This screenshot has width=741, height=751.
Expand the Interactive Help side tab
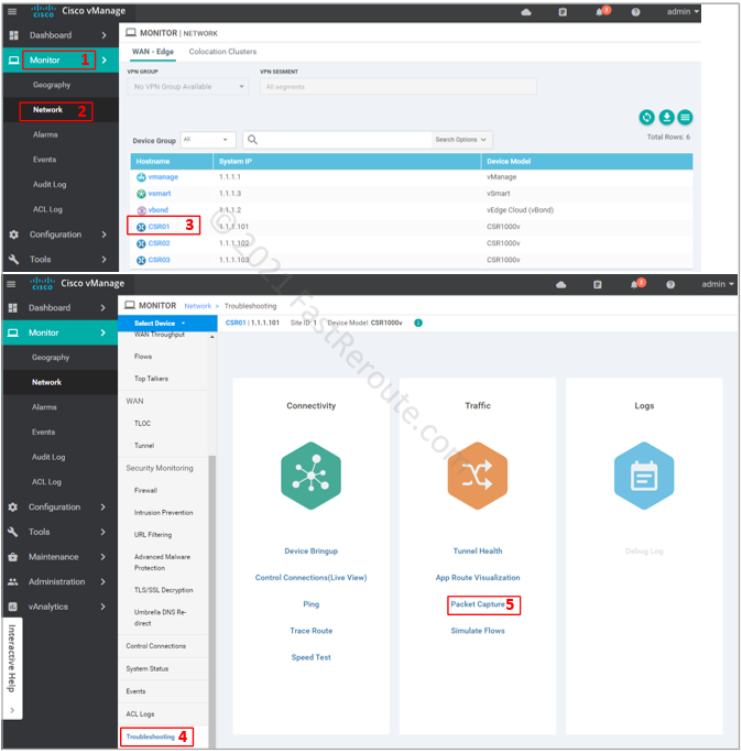coord(12,668)
